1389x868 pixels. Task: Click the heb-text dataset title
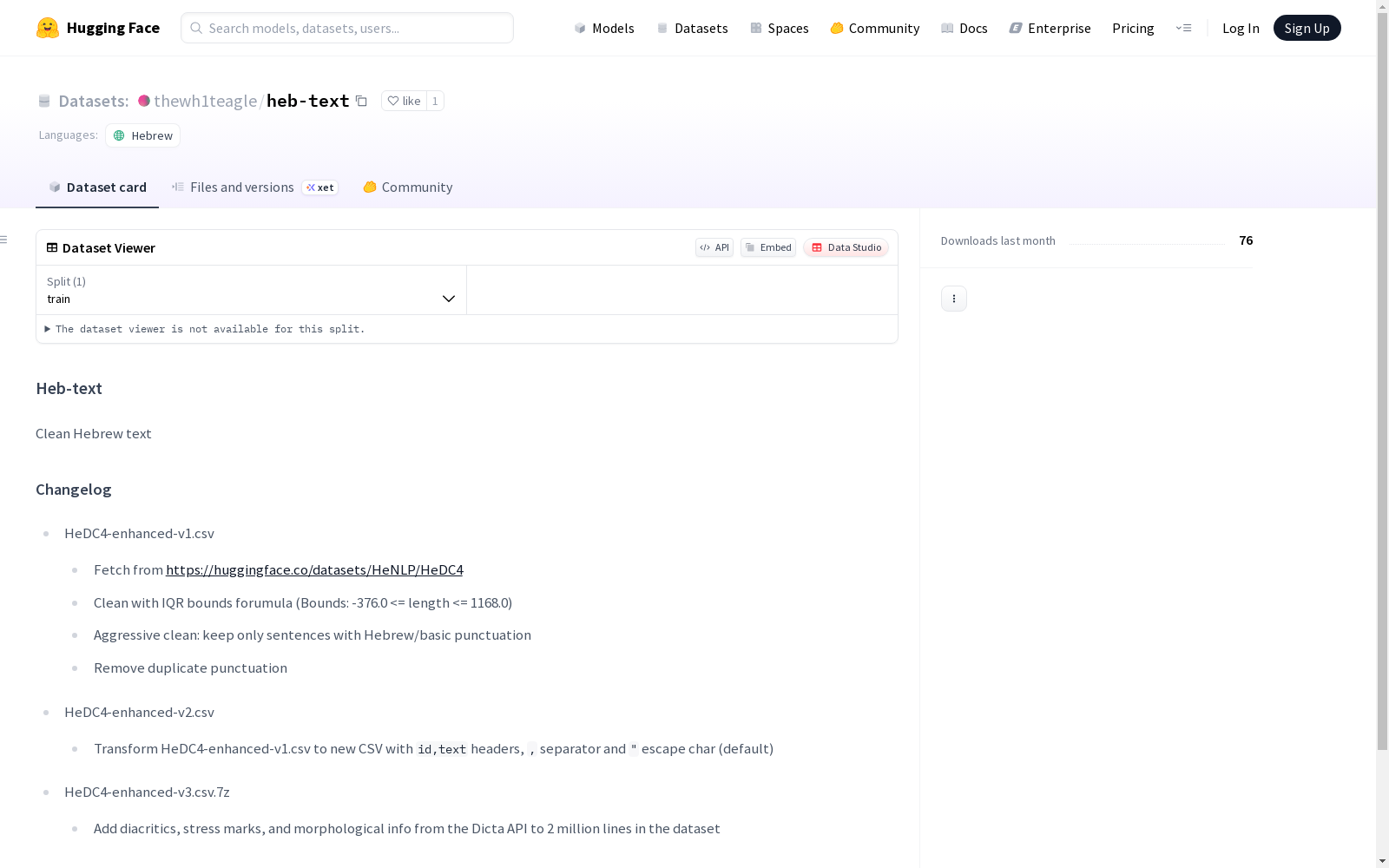(308, 101)
